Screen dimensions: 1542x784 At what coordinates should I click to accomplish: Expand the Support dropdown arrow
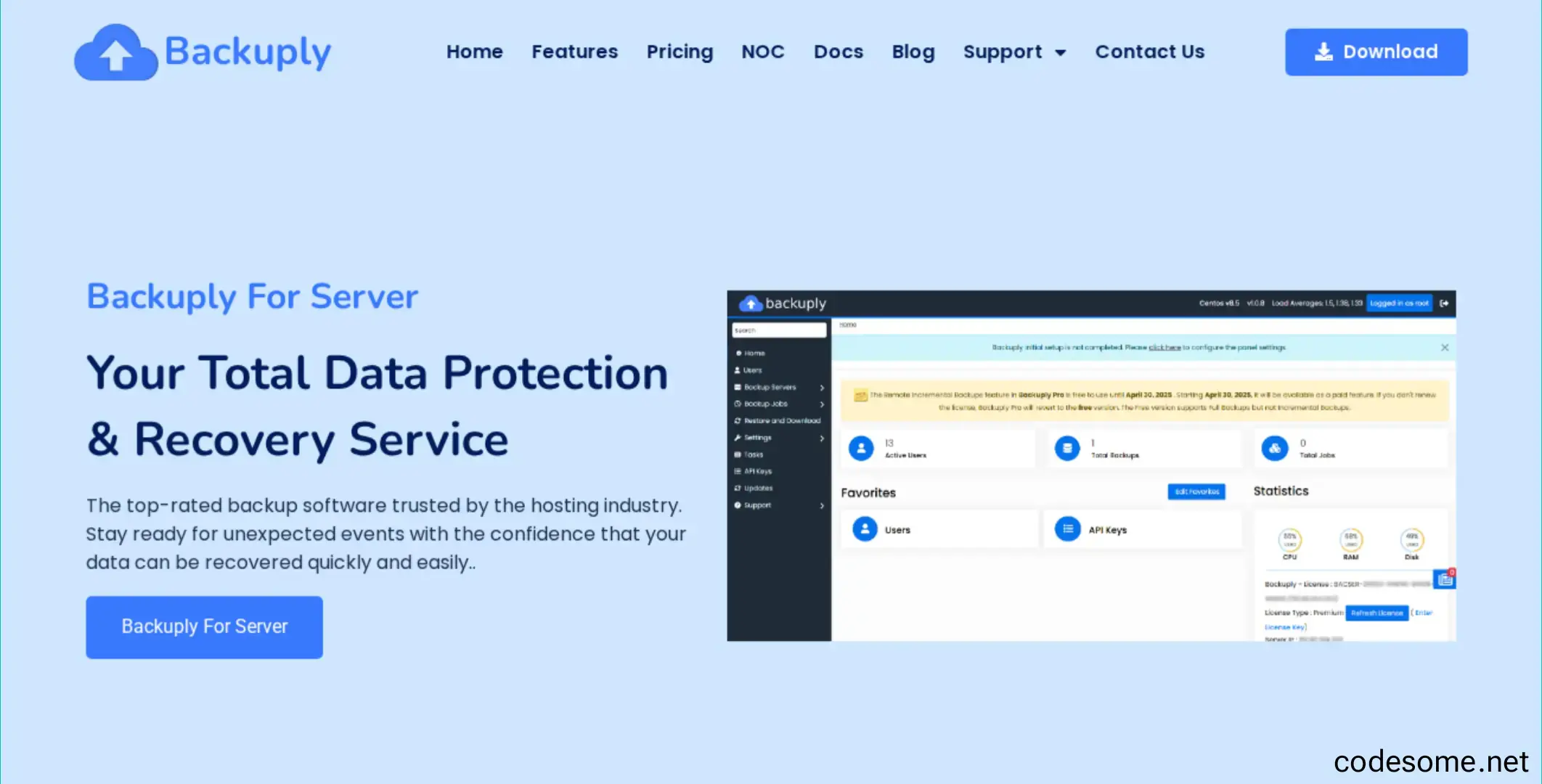coord(1061,52)
